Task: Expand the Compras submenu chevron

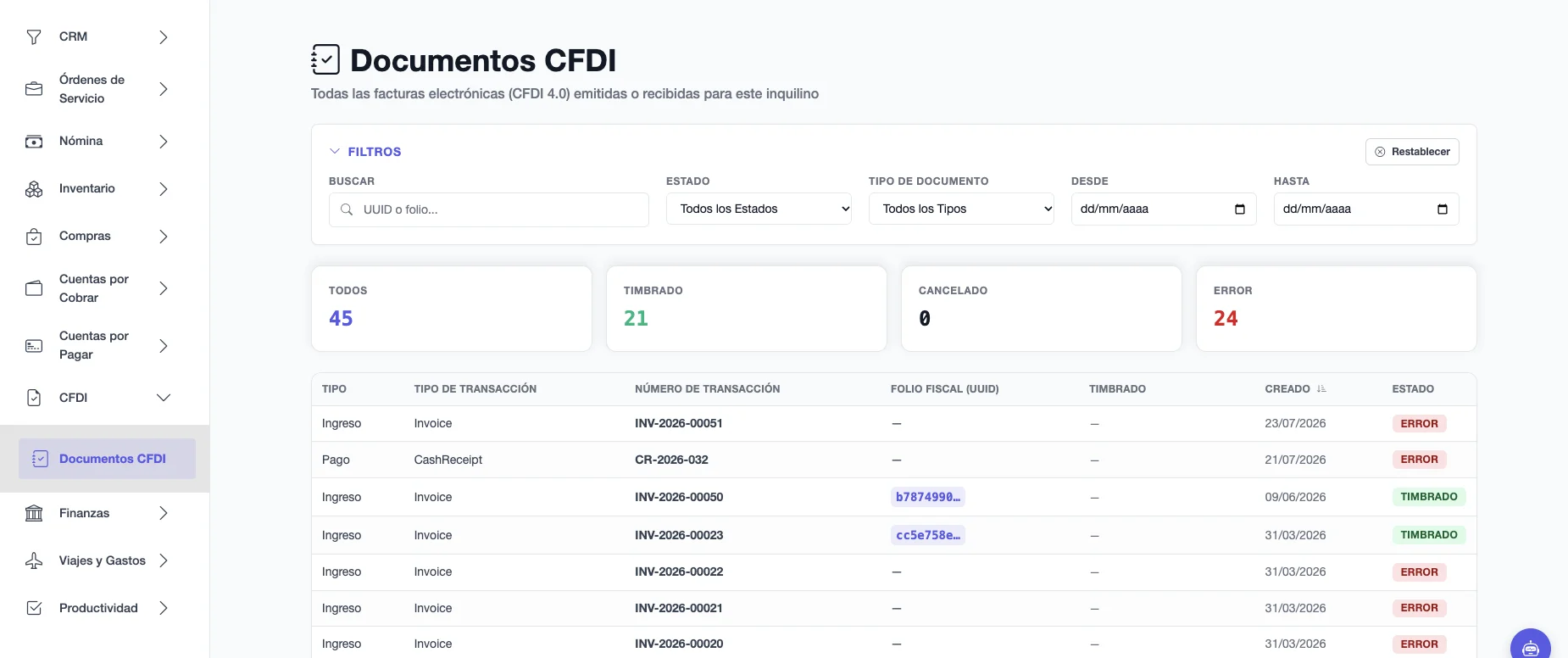Action: 164,237
